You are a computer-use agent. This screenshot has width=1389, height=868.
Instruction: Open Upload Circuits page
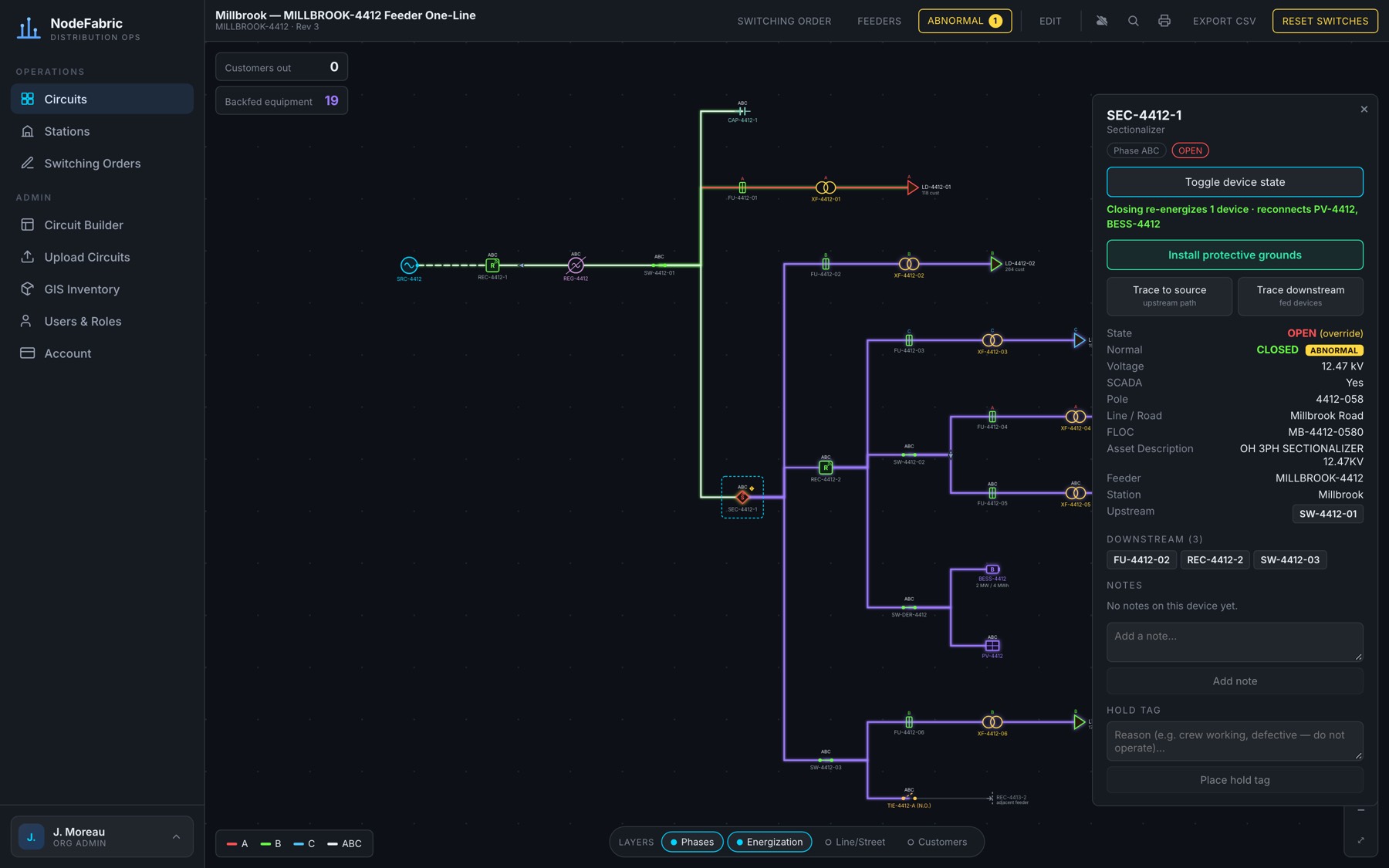click(x=102, y=257)
